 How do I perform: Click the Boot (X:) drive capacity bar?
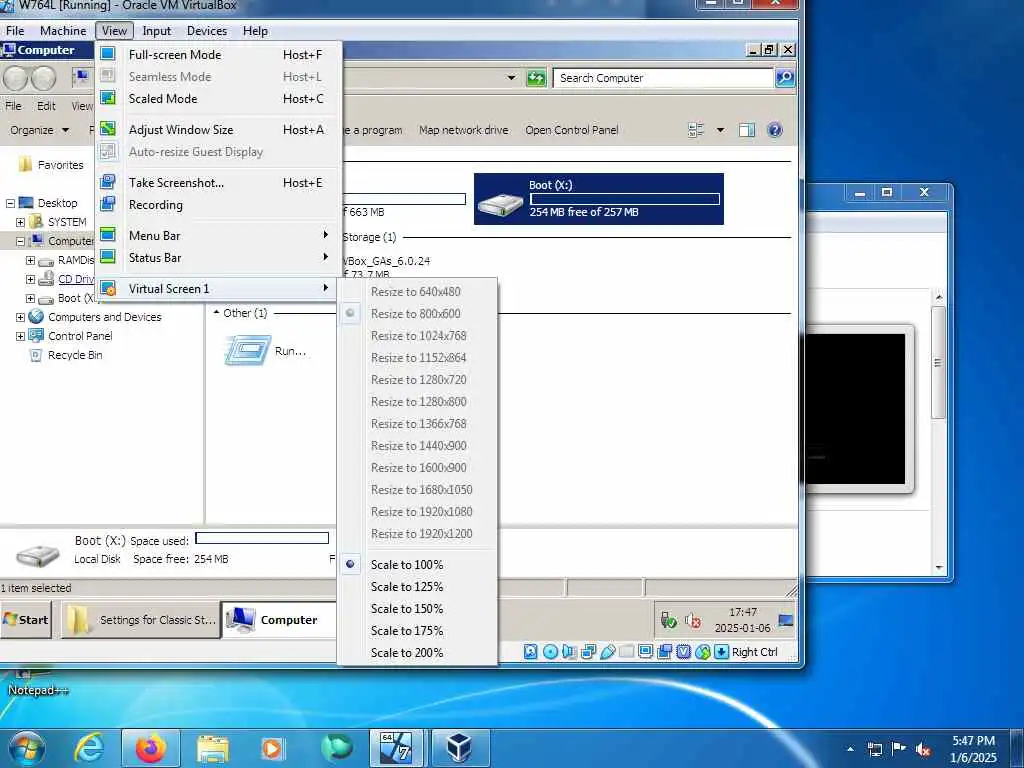click(625, 199)
